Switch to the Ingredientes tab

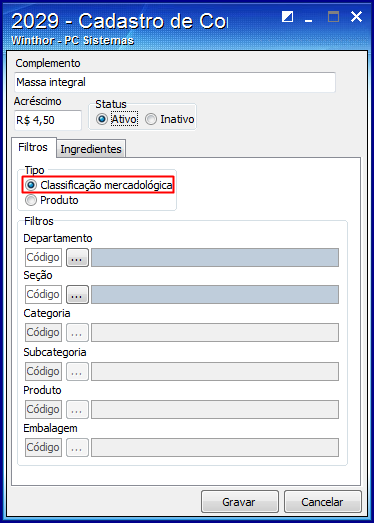[91, 149]
